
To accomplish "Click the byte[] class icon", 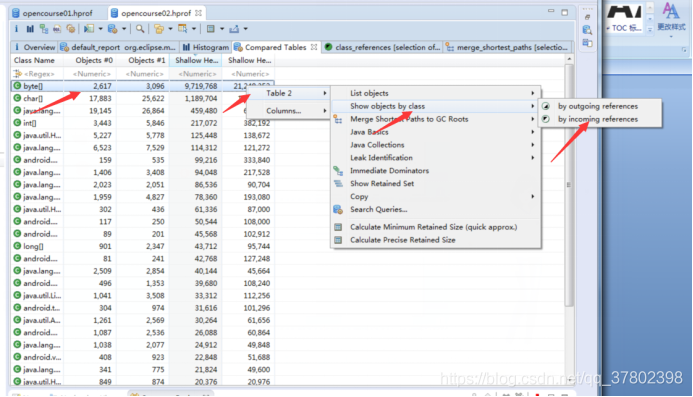I will [17, 86].
